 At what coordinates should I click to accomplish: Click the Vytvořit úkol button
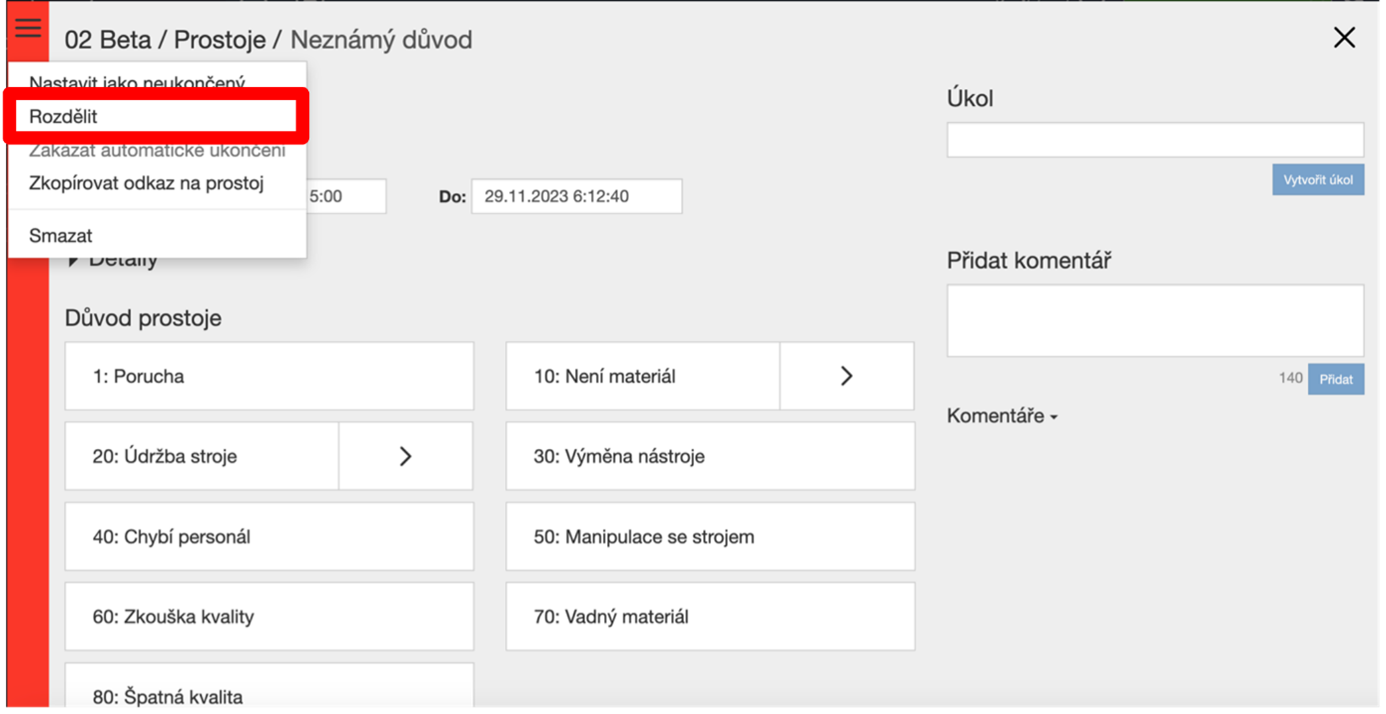1318,180
